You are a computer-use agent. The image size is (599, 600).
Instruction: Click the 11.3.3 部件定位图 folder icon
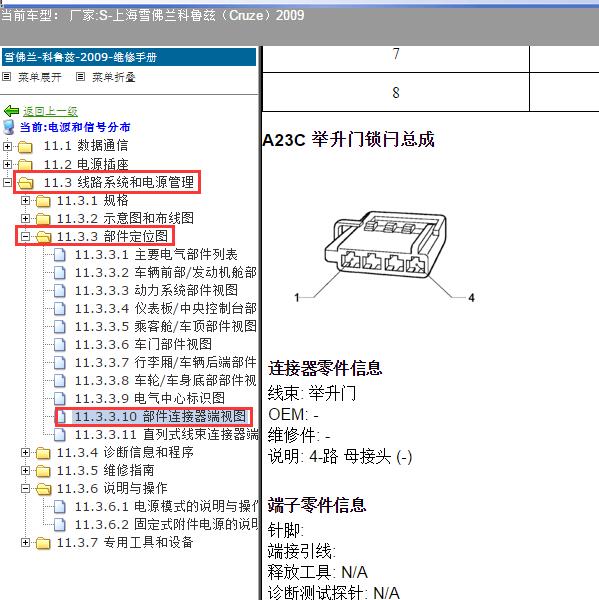(x=44, y=237)
